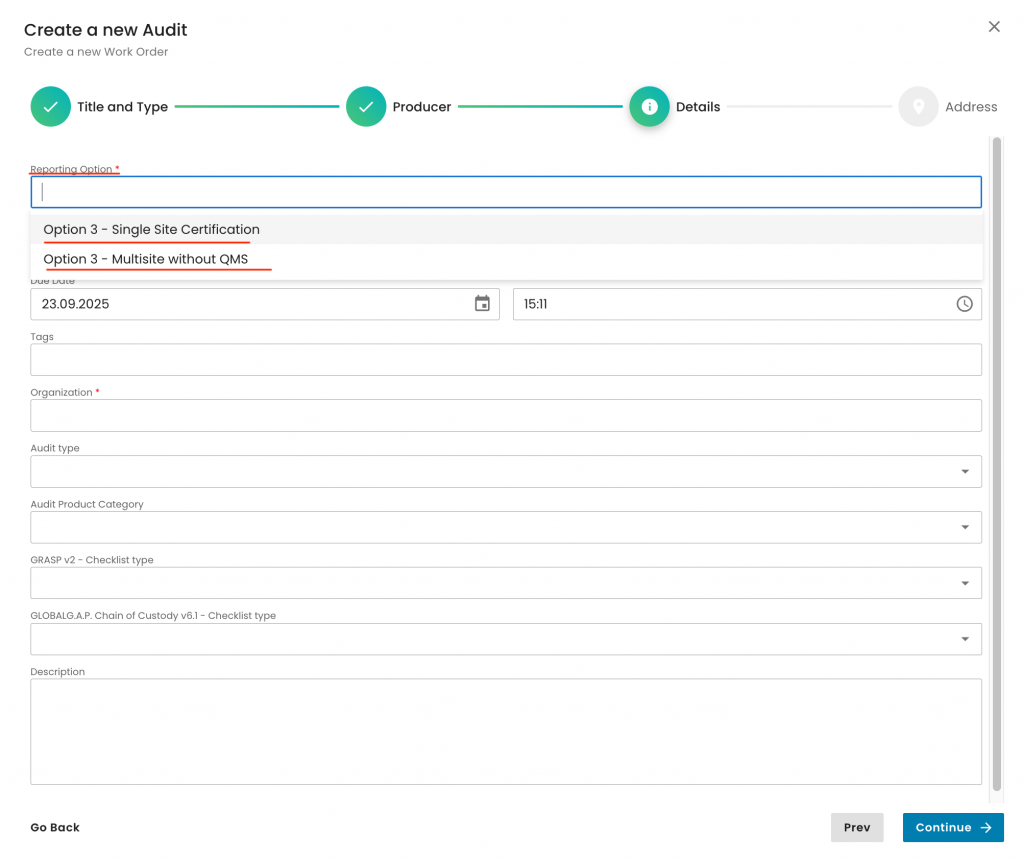This screenshot has width=1024, height=861.
Task: Click the Producer step checkmark circle
Action: (366, 107)
